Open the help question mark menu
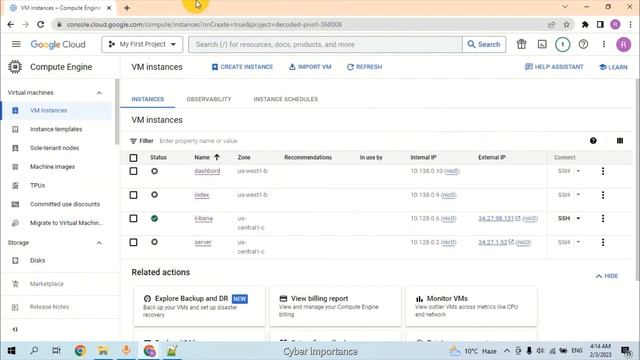 pyautogui.click(x=583, y=44)
